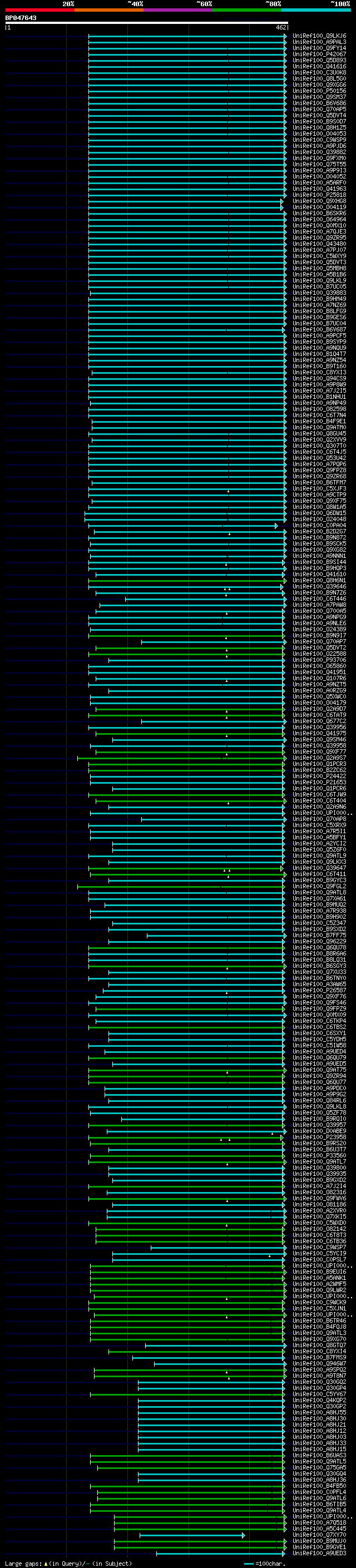356x1568 pixels.
Task: Select hit label UniRef100_B7FMS9
Action: click(x=319, y=1358)
